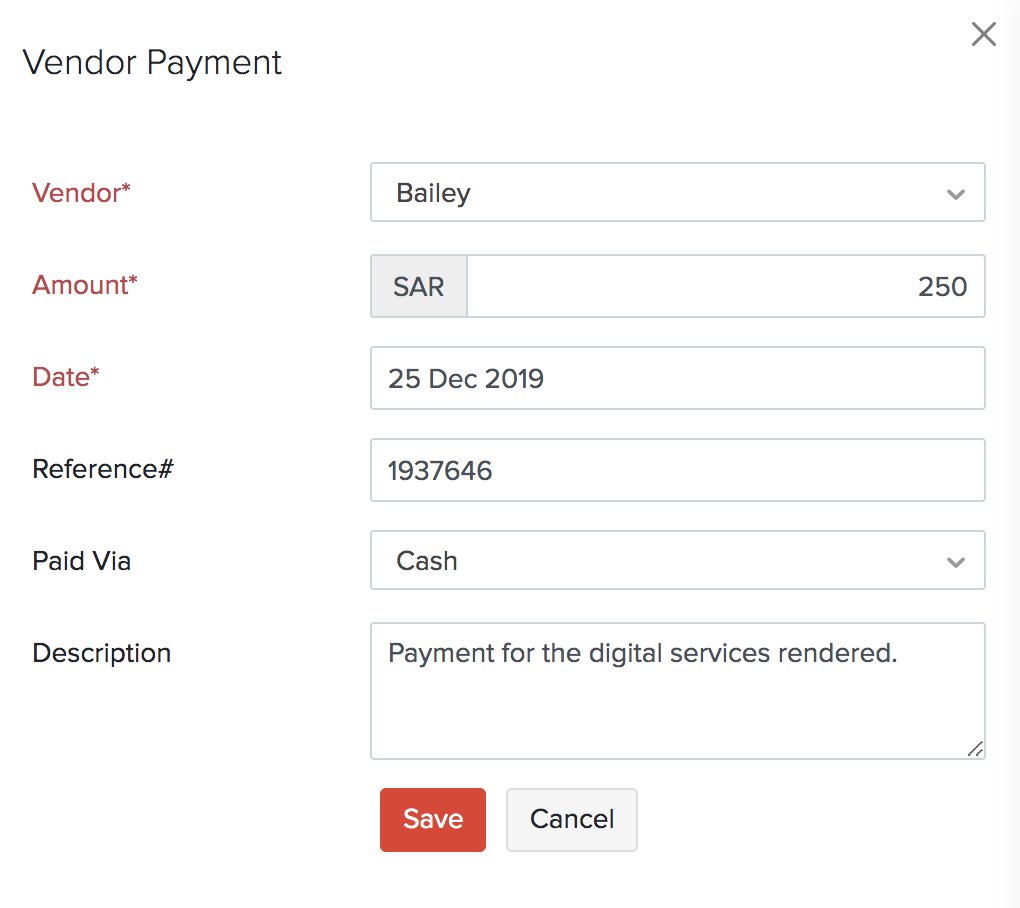Click the Description field label
The width and height of the screenshot is (1020, 908).
(x=102, y=653)
